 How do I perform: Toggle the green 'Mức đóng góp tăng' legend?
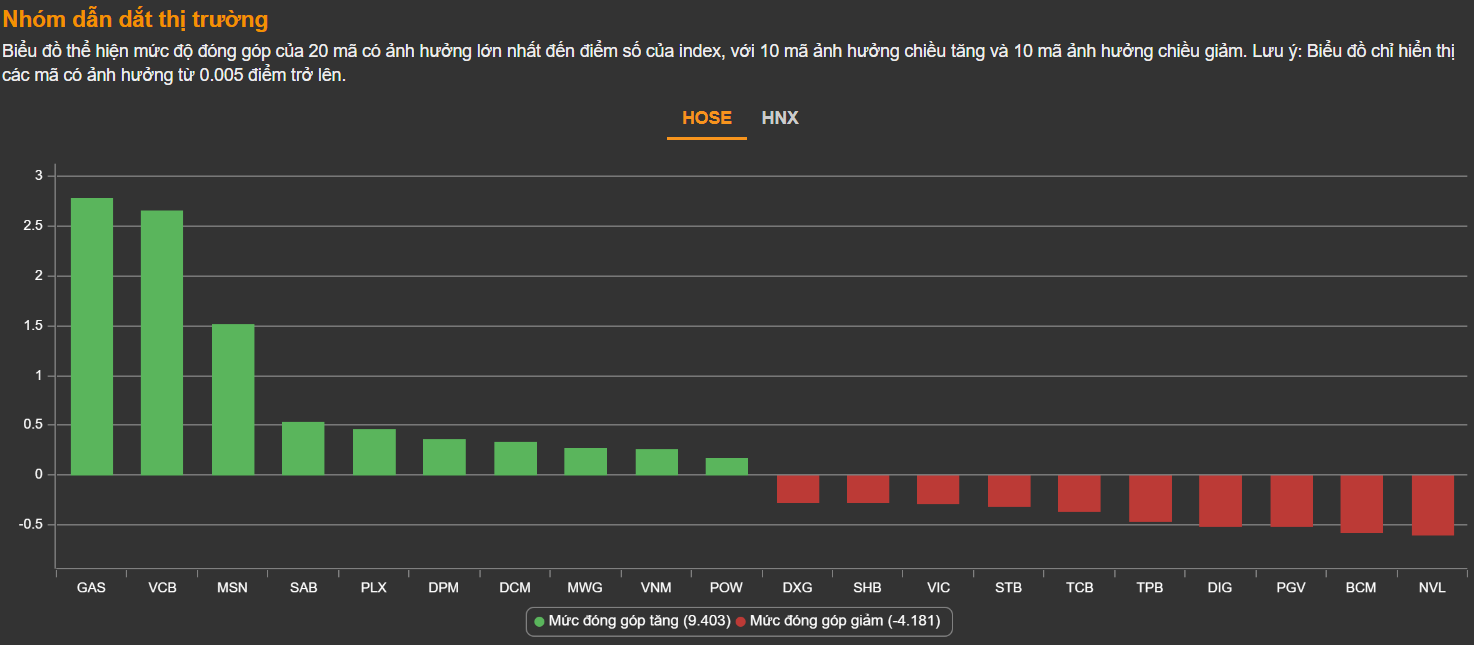pos(632,621)
